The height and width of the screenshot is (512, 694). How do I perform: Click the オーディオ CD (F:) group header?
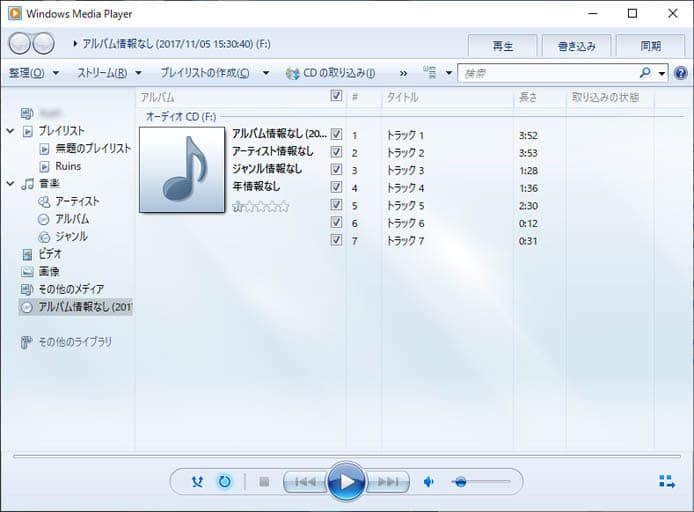pyautogui.click(x=181, y=116)
